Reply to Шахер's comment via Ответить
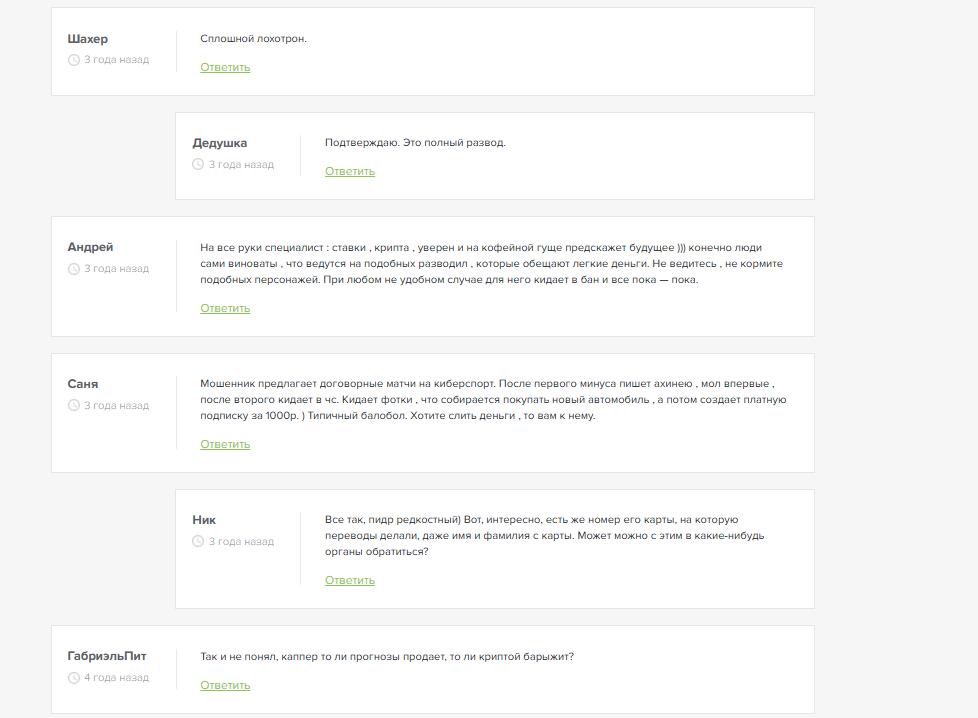The height and width of the screenshot is (718, 978). click(225, 67)
